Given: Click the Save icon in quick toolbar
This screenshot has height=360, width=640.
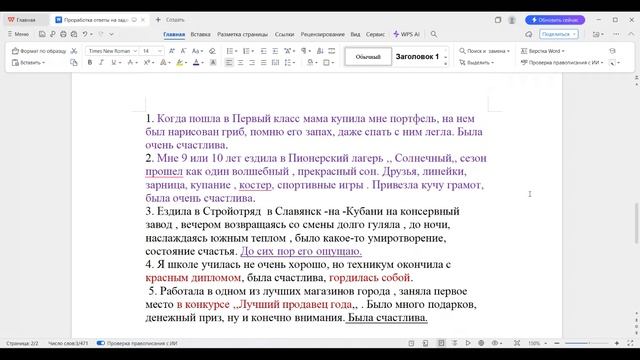Looking at the screenshot, I should click(42, 34).
